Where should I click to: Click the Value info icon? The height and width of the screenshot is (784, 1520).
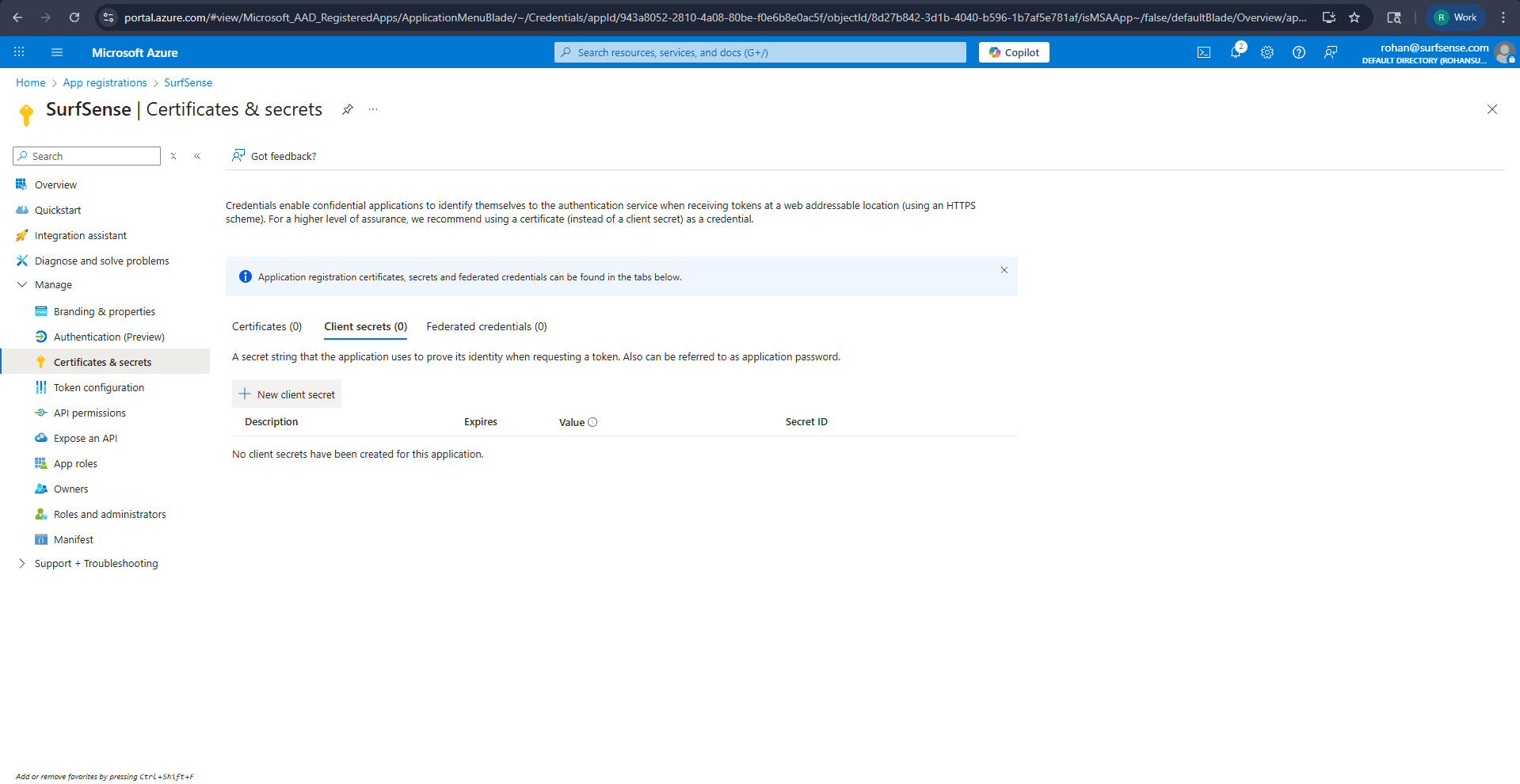pos(592,422)
